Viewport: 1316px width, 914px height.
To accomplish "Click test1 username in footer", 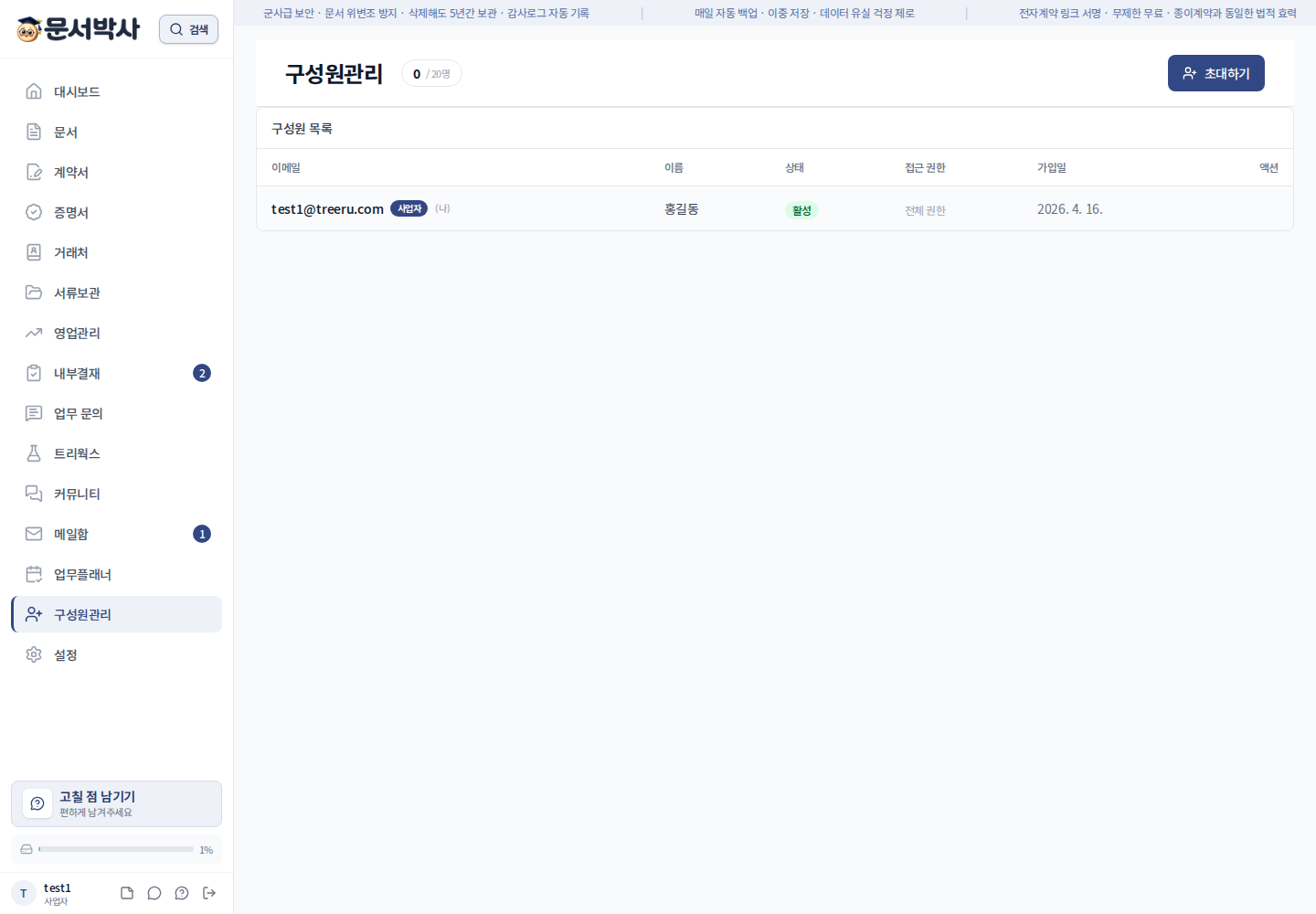I will [57, 887].
